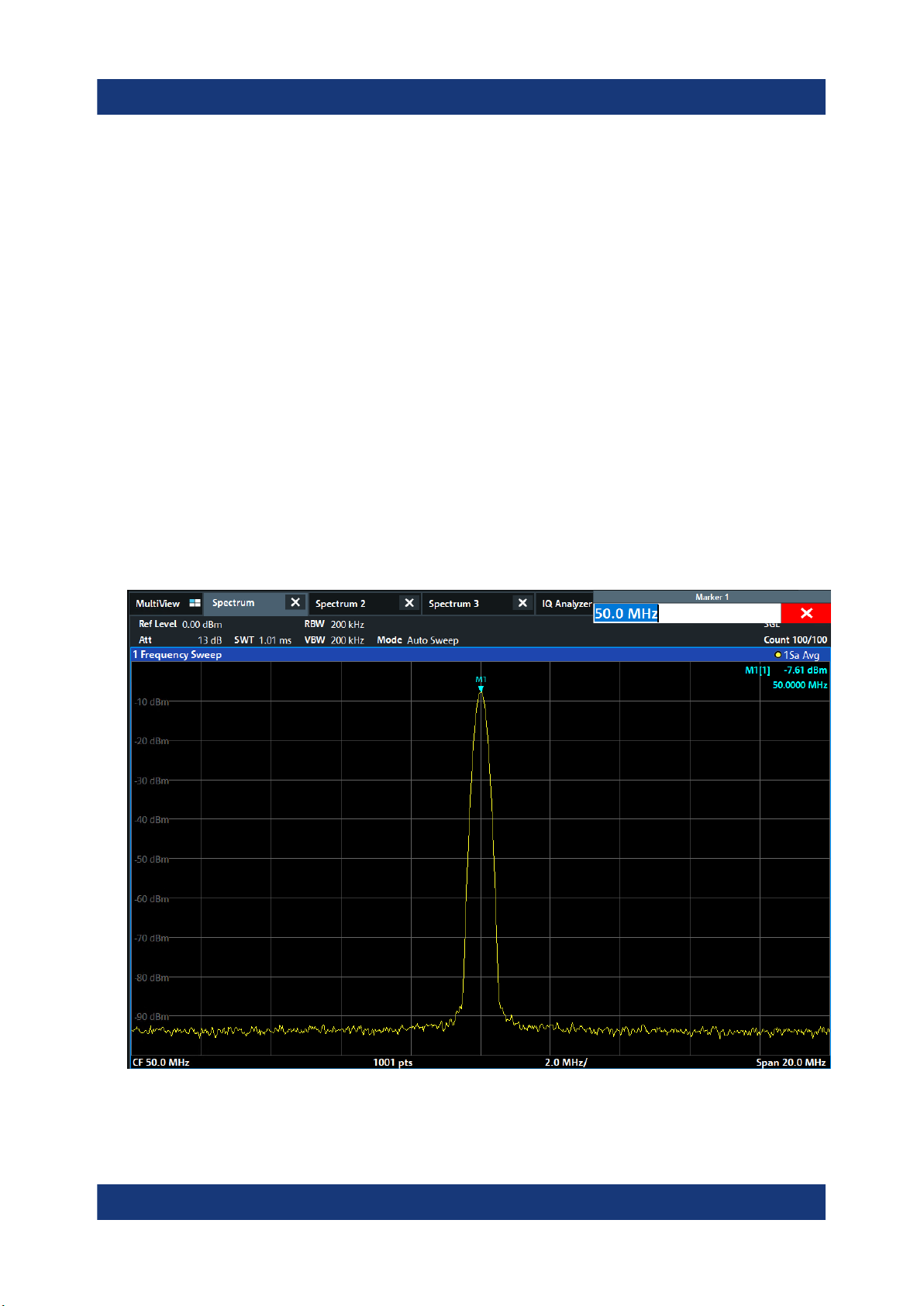Close the Spectrum 3 tab

(522, 603)
